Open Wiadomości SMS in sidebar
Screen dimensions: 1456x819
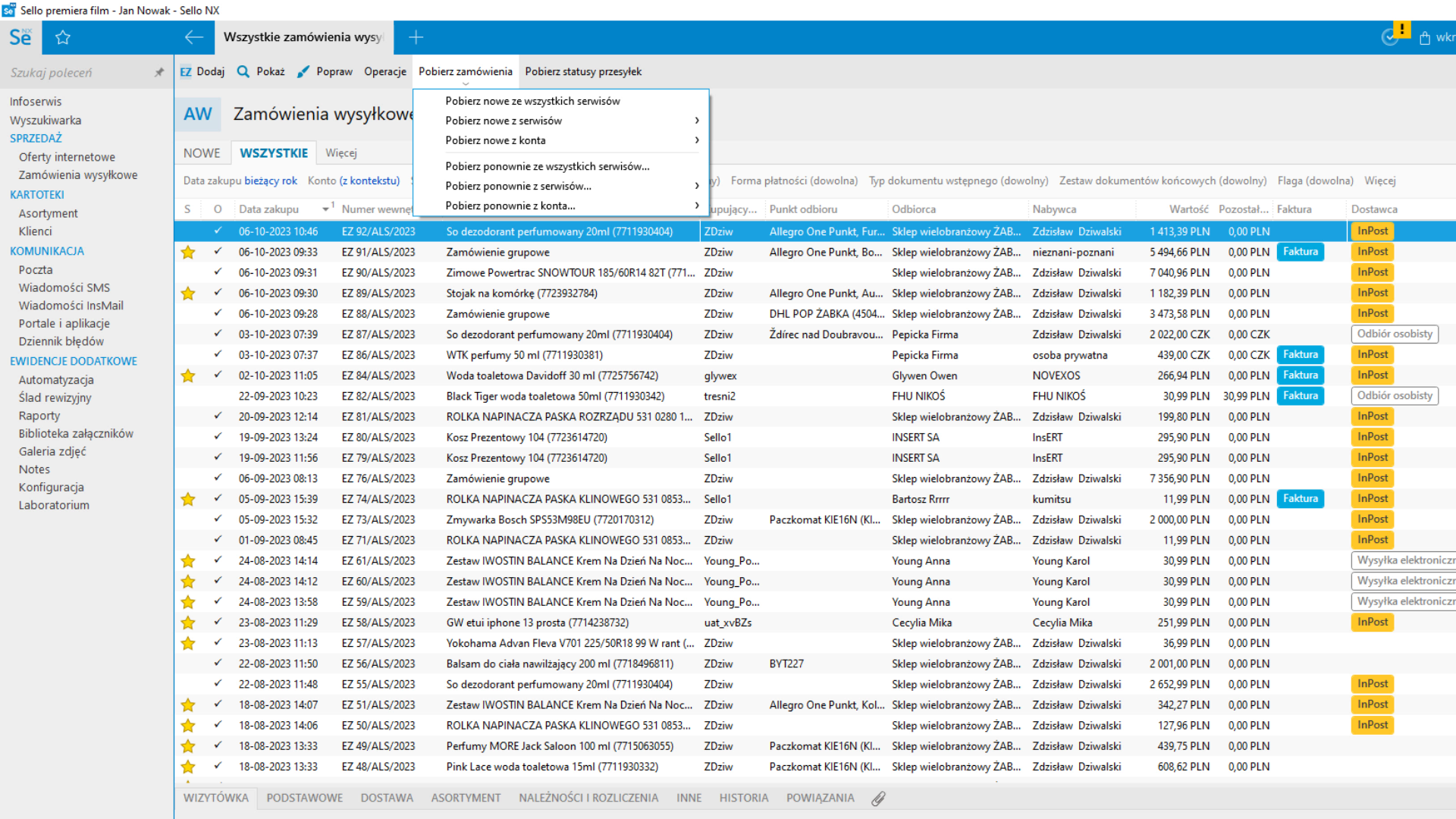click(x=64, y=287)
